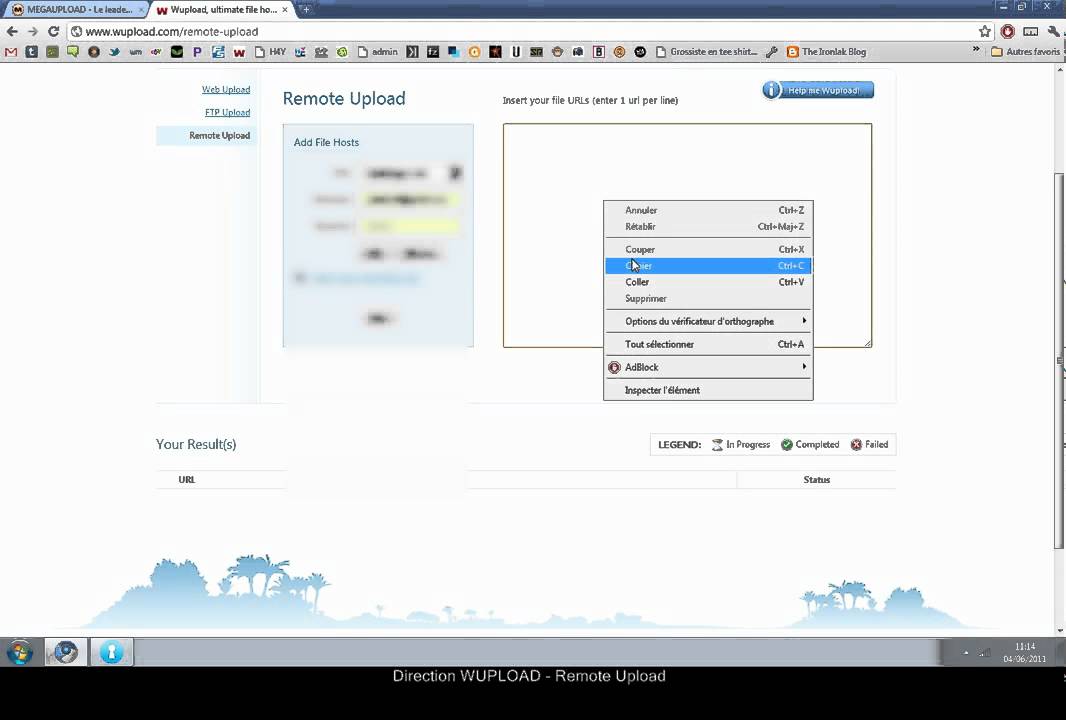The width and height of the screenshot is (1066, 720).
Task: Close the MEGAUPLOAD tab
Action: (141, 10)
